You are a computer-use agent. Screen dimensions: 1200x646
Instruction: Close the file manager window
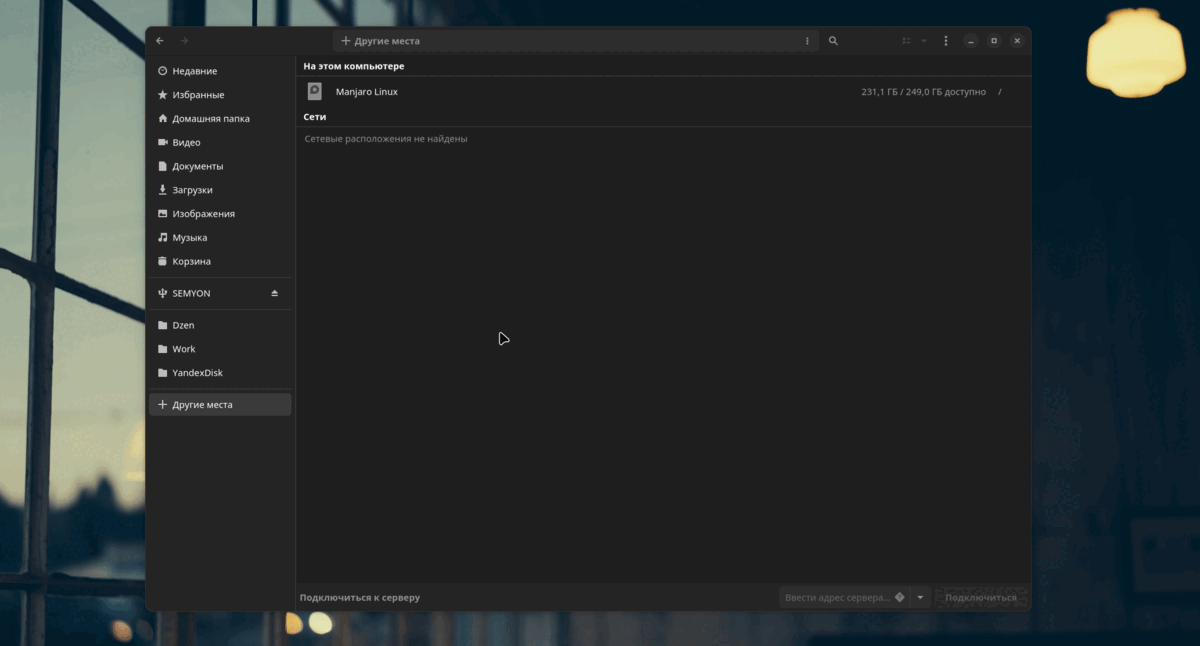coord(1017,41)
